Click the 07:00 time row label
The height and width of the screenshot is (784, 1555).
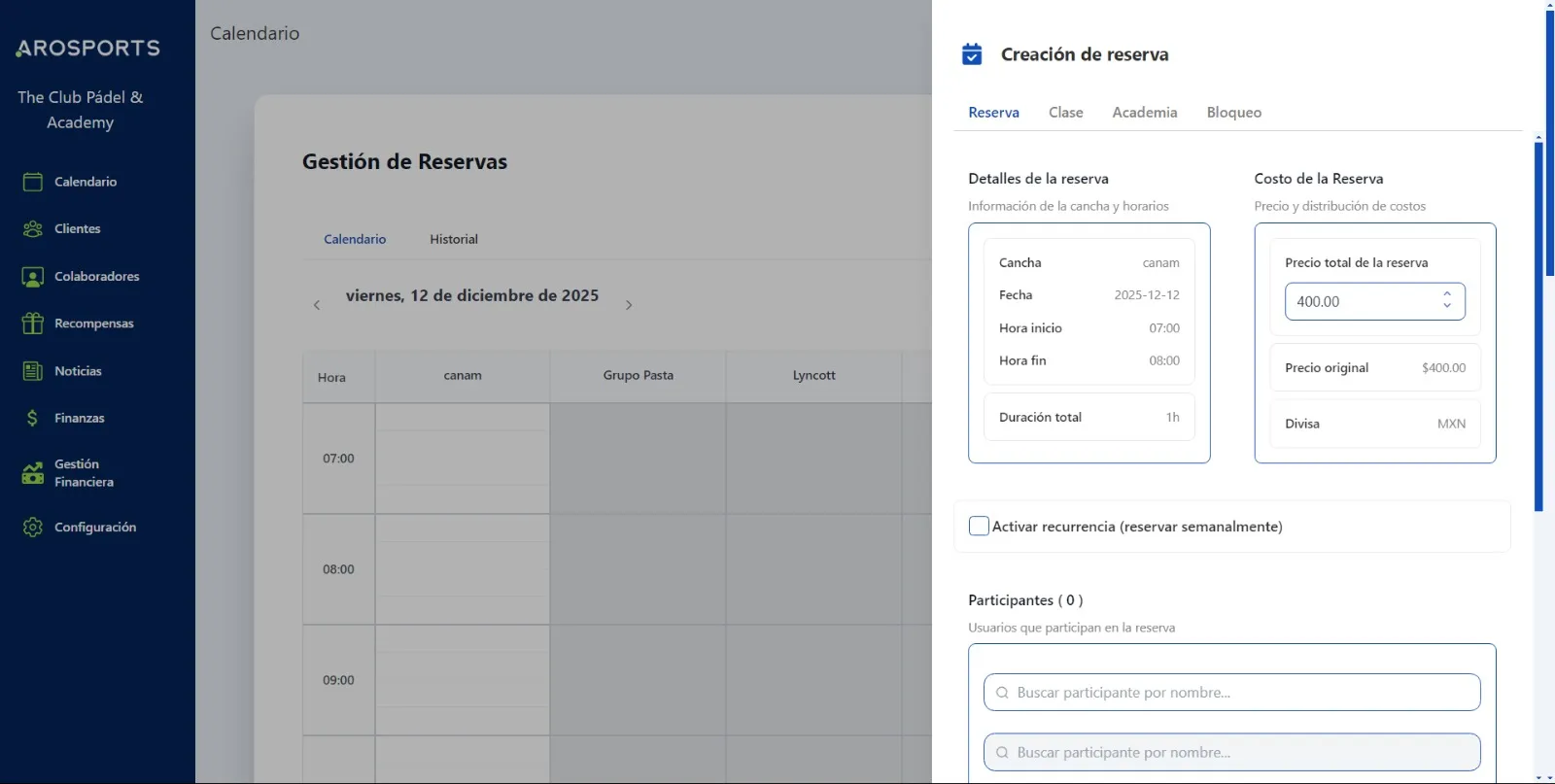coord(338,459)
